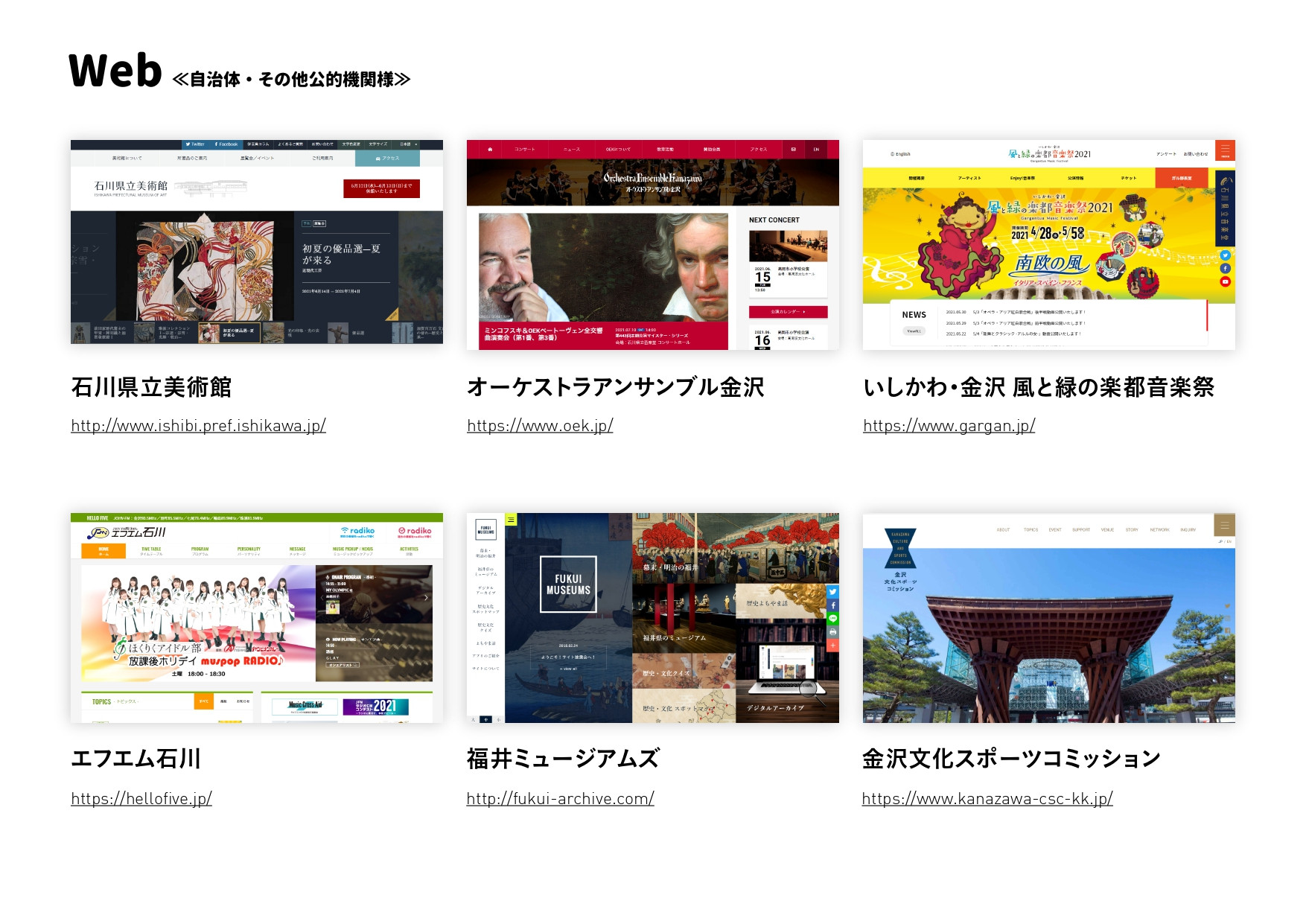
Task: Click the YouTube icon on 楽都音楽祭 sidebar
Action: (1225, 281)
